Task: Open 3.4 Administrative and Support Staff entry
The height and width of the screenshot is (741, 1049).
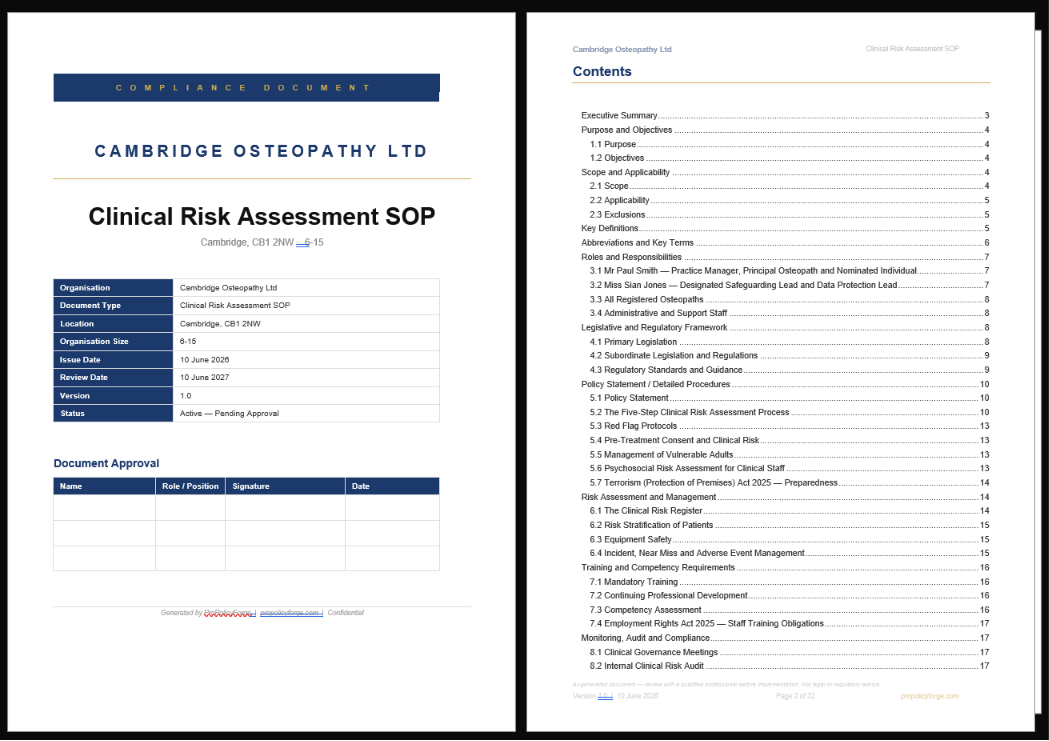Action: pyautogui.click(x=789, y=313)
